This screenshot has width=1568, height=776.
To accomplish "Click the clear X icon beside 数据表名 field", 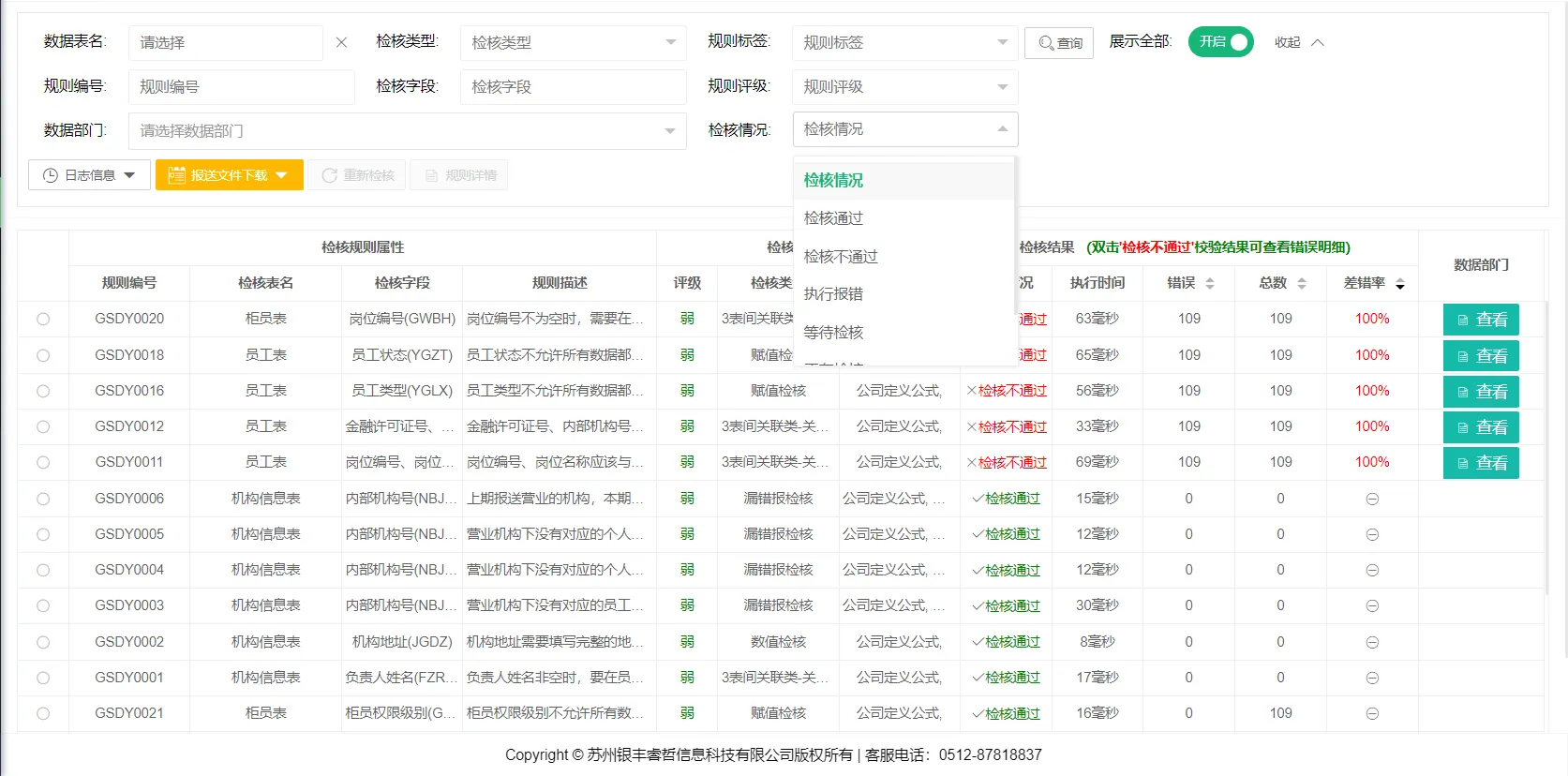I will coord(341,42).
